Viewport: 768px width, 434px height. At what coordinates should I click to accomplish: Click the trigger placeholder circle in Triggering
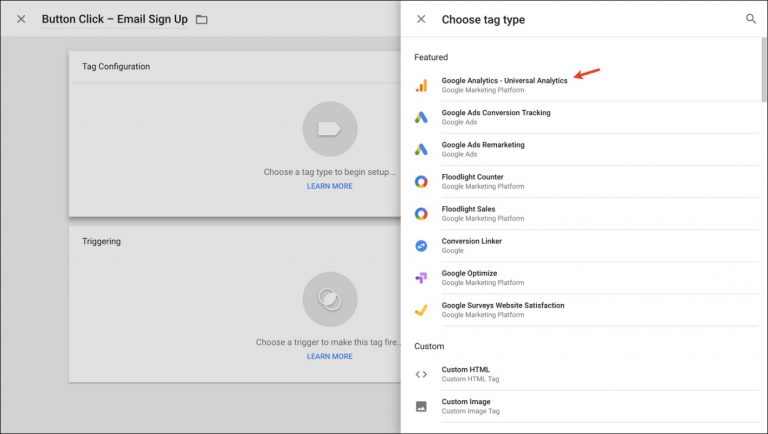tap(329, 299)
